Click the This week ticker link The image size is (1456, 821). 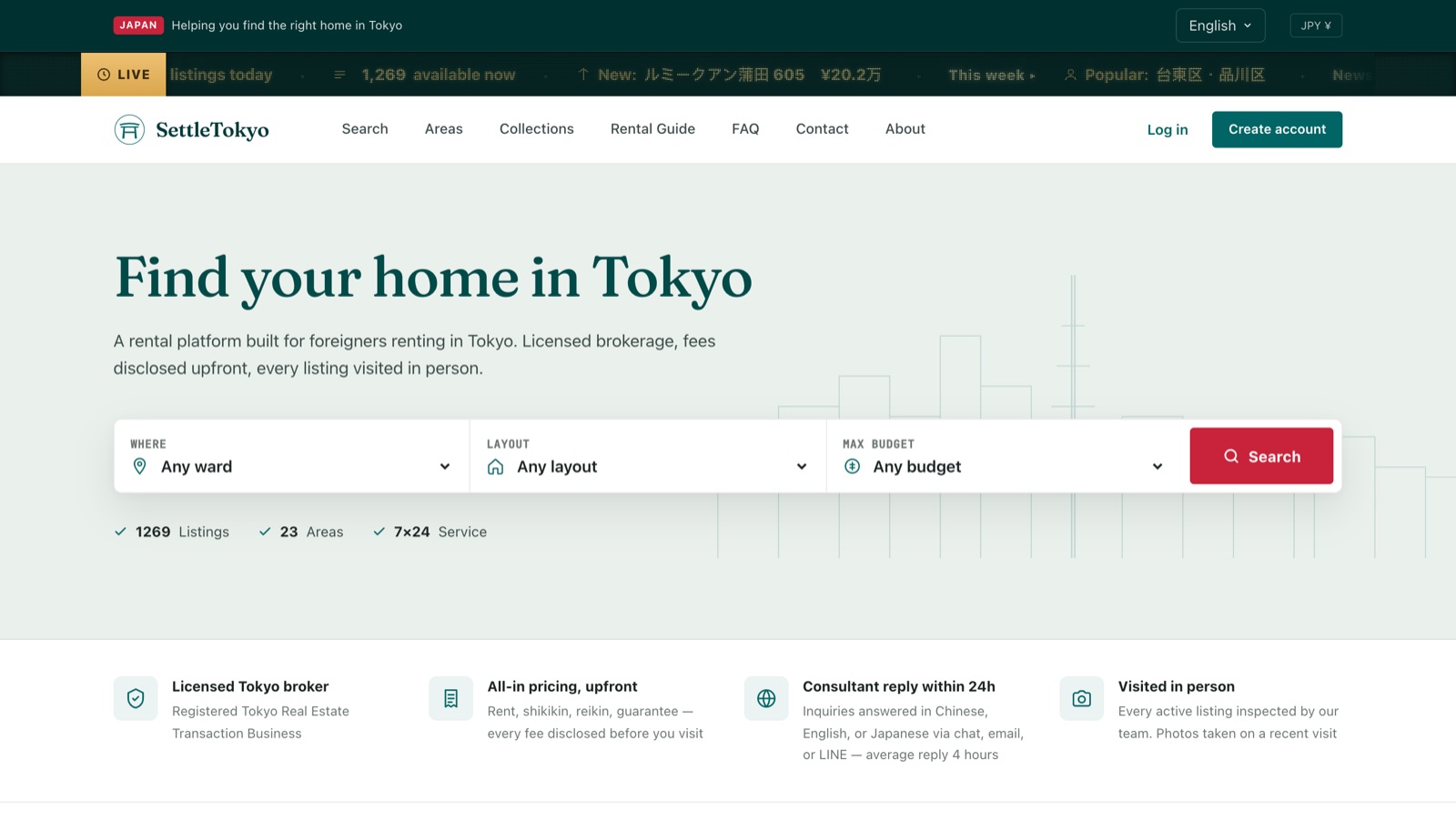[x=992, y=75]
